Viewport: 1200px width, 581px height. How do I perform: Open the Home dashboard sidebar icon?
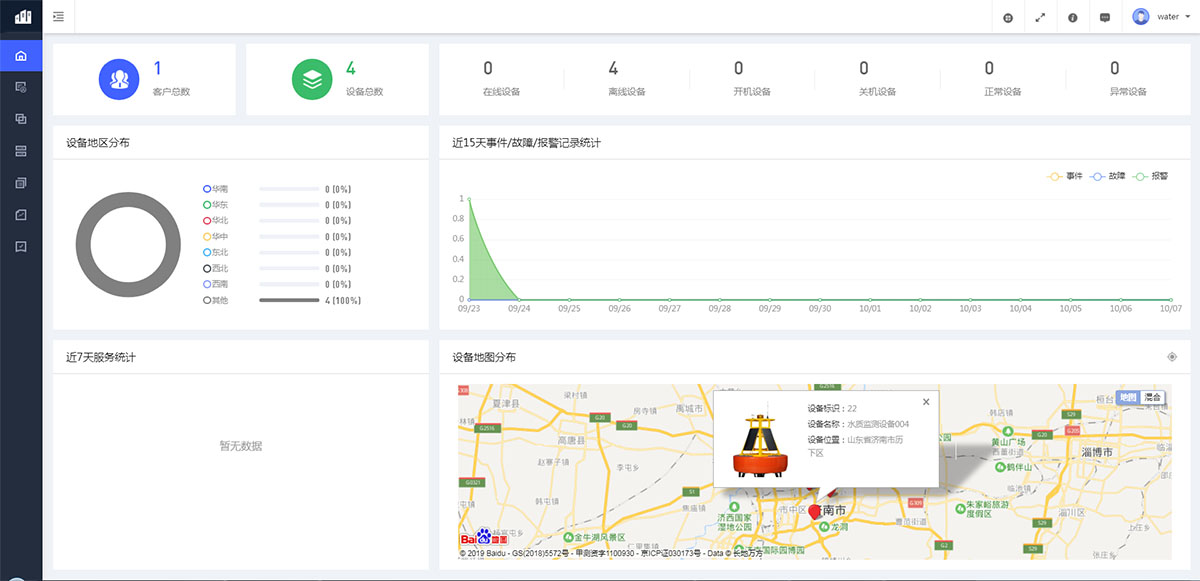(21, 55)
